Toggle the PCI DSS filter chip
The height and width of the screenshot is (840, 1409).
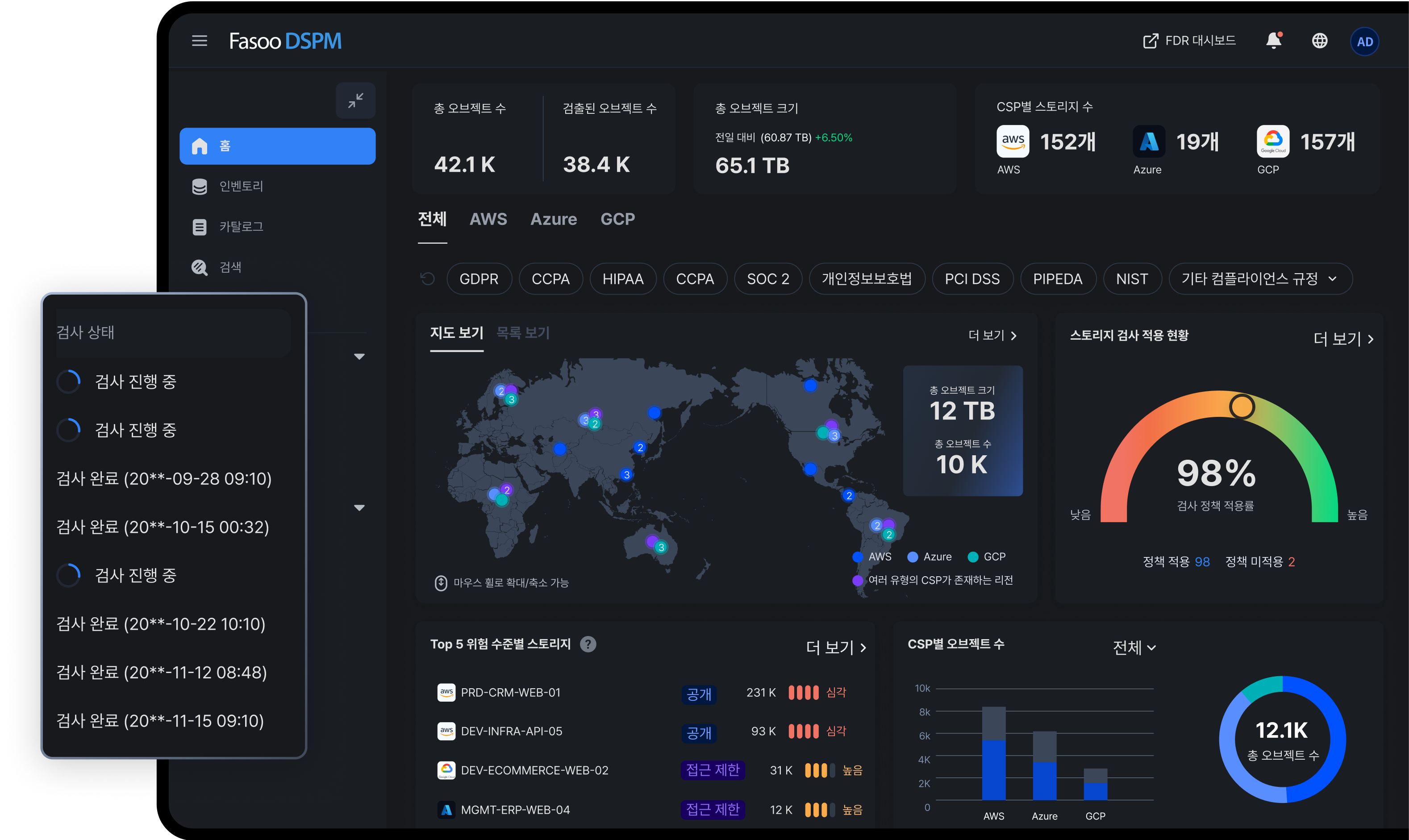pyautogui.click(x=972, y=279)
